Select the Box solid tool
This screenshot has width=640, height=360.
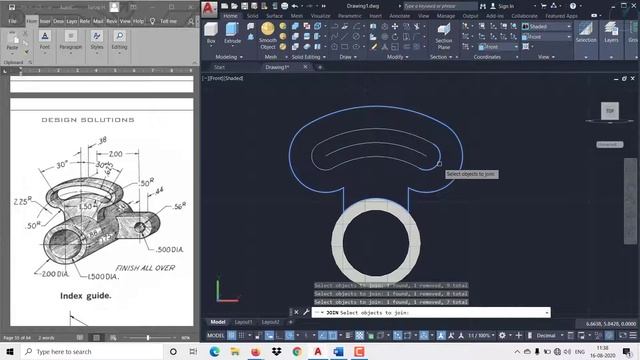[211, 33]
